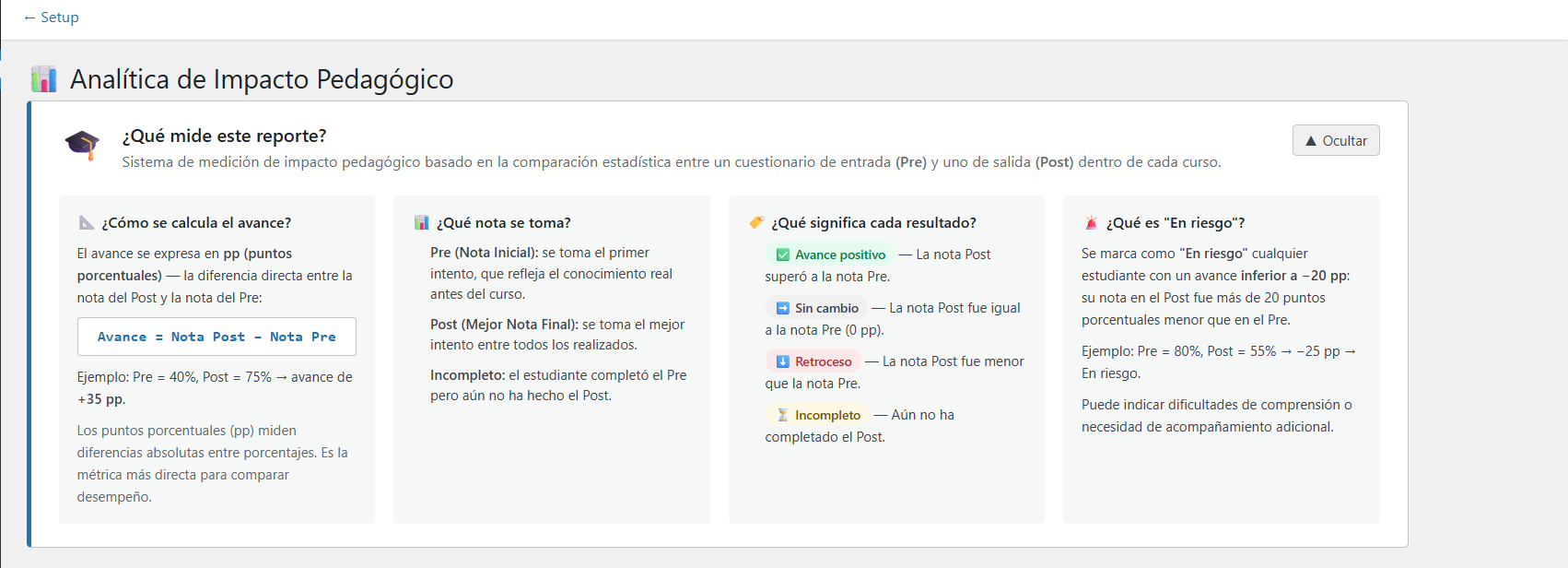Click the blue arrow icon in Sin cambio
Image resolution: width=1568 pixels, height=568 pixels.
coord(783,308)
